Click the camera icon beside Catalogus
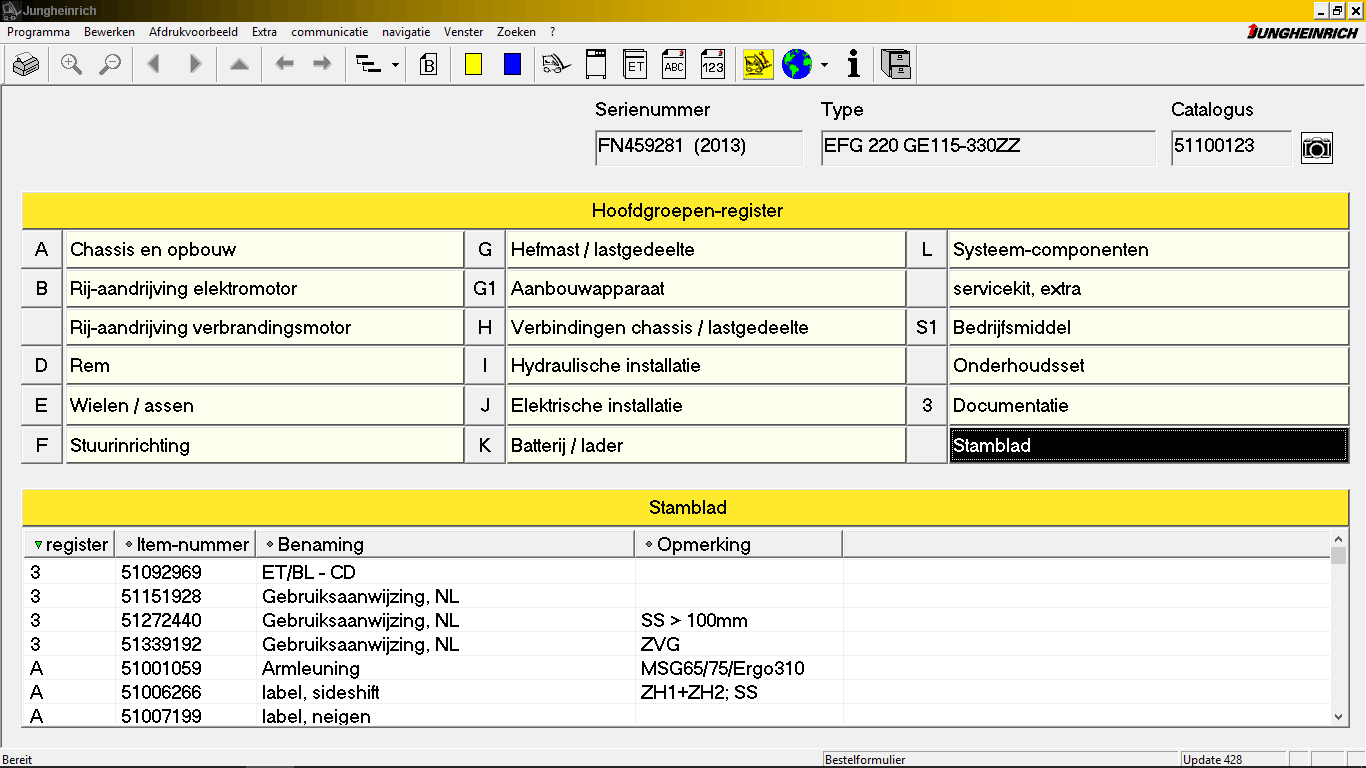 coord(1317,148)
